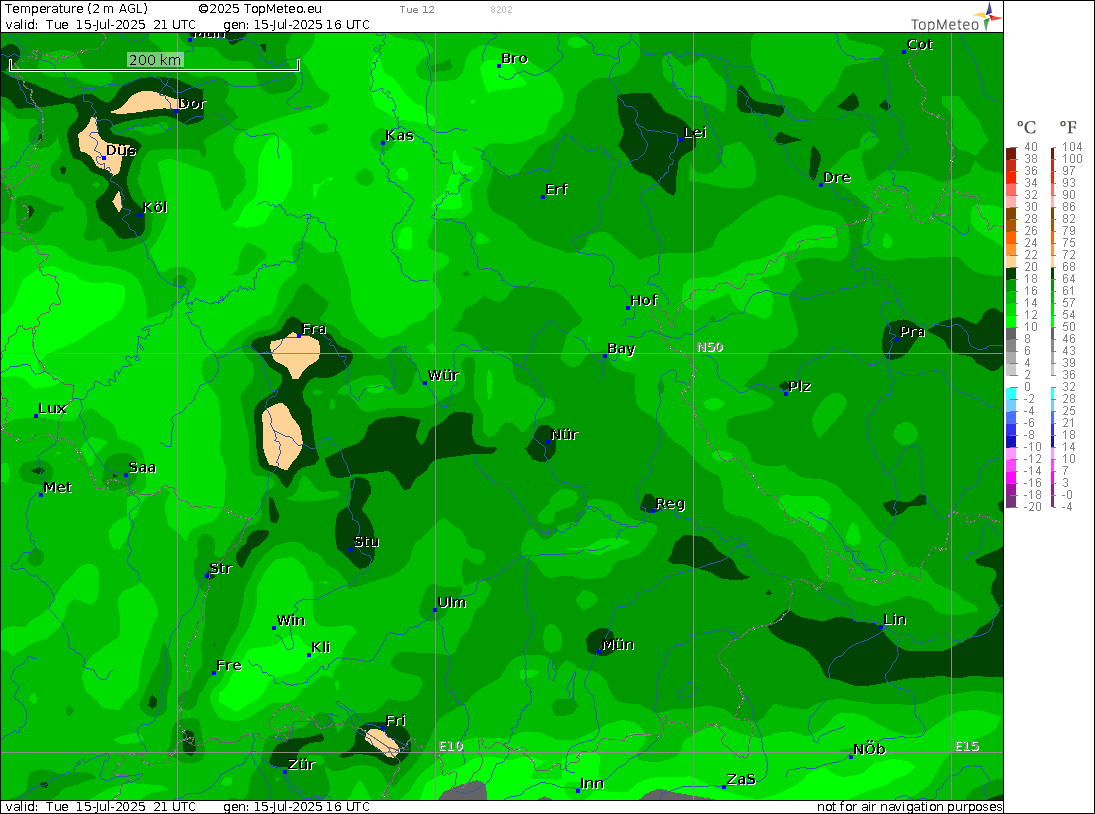Viewport: 1095px width, 814px height.
Task: Click the Lin city label
Action: coord(895,619)
